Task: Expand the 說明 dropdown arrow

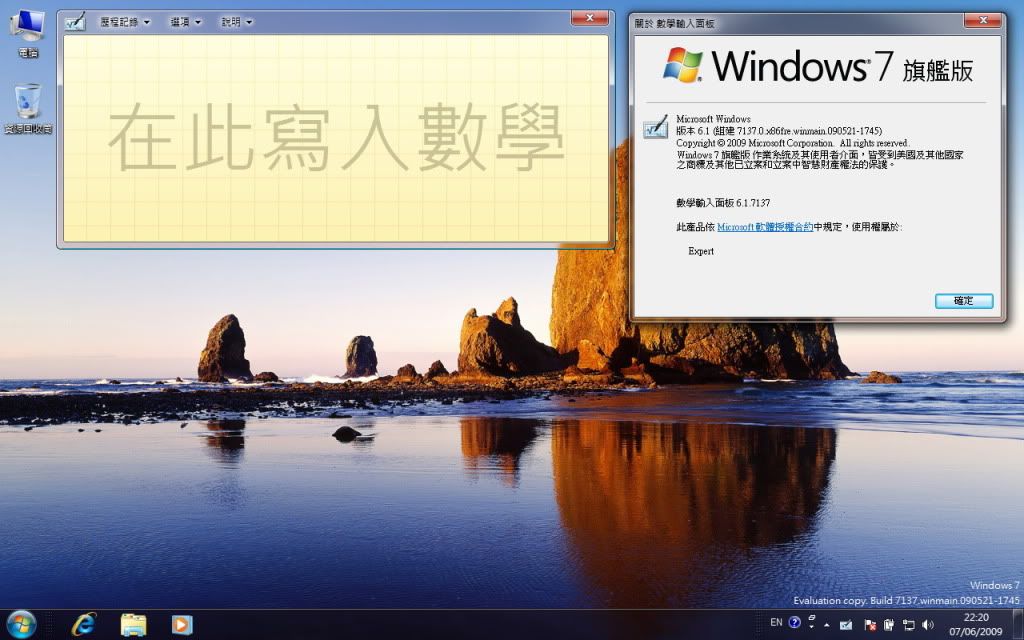Action: (x=249, y=23)
